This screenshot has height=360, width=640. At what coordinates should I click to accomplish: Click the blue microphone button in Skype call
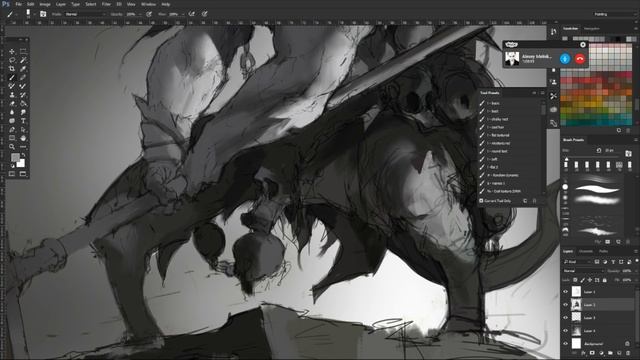pyautogui.click(x=565, y=59)
